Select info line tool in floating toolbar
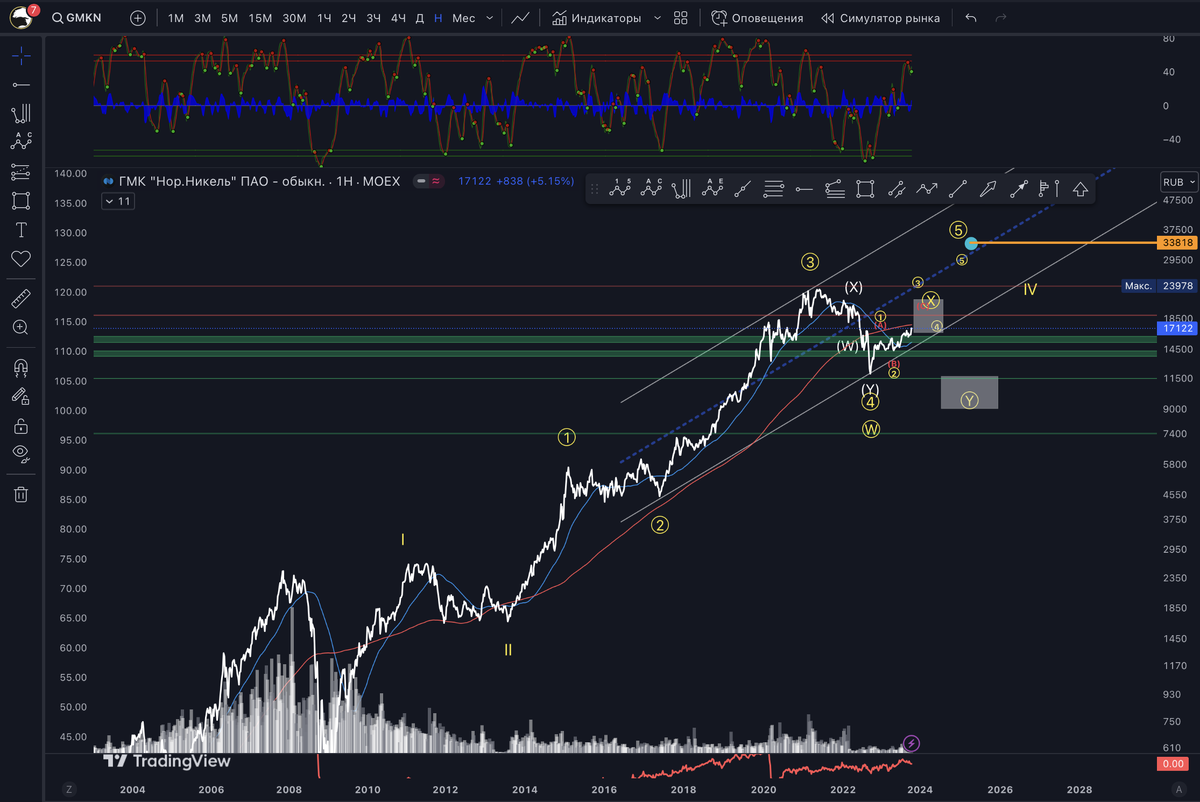 pyautogui.click(x=743, y=187)
